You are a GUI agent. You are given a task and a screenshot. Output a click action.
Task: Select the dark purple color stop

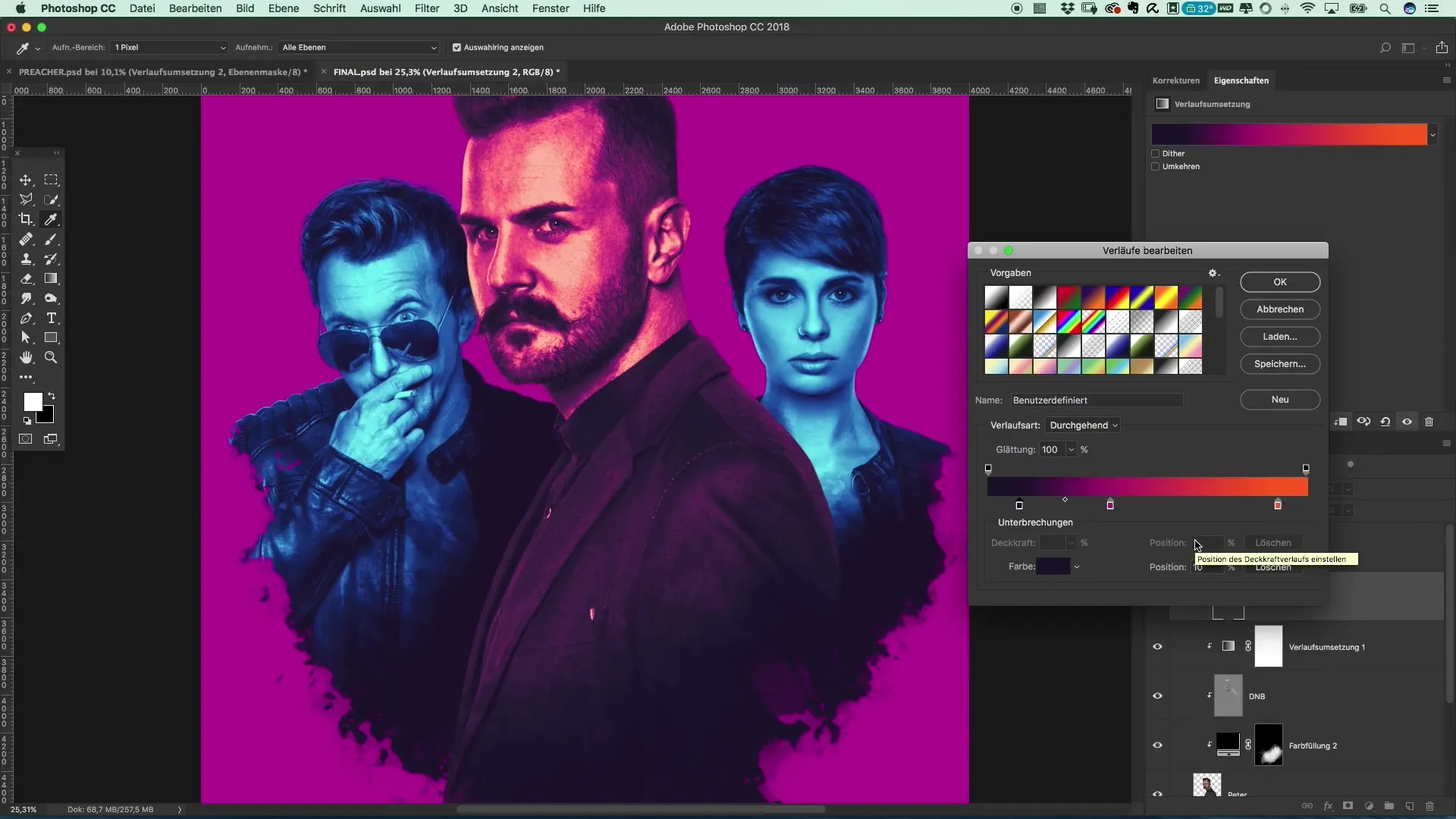1019,504
